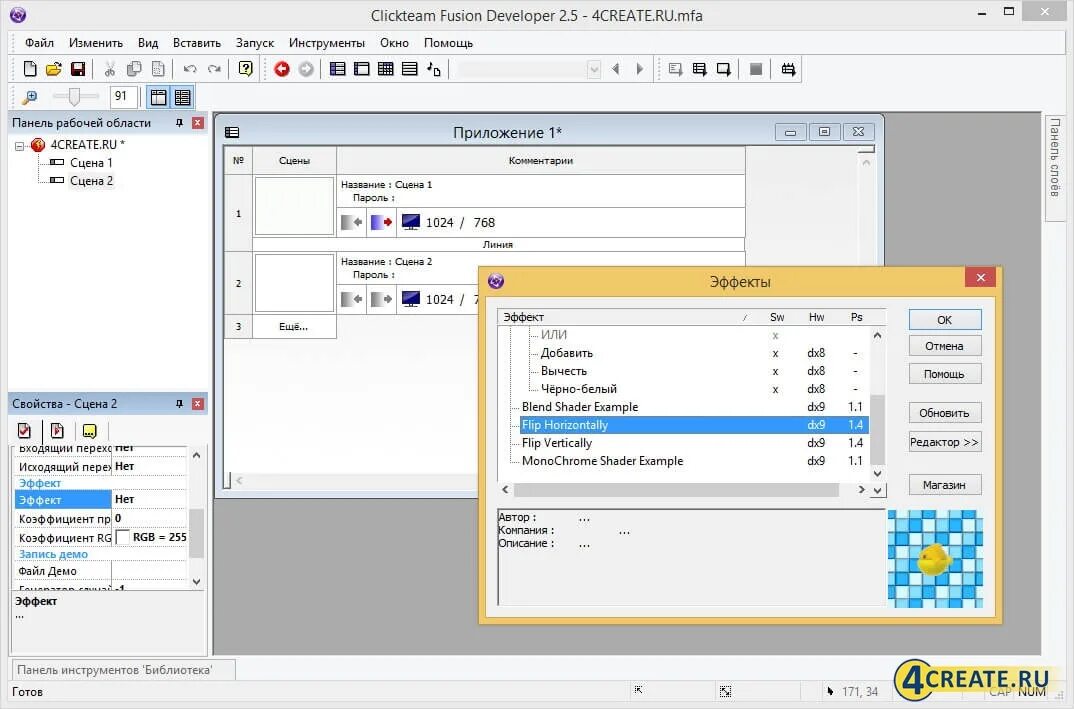Open the Storyboard editor icon
The height and width of the screenshot is (709, 1074).
pos(338,69)
